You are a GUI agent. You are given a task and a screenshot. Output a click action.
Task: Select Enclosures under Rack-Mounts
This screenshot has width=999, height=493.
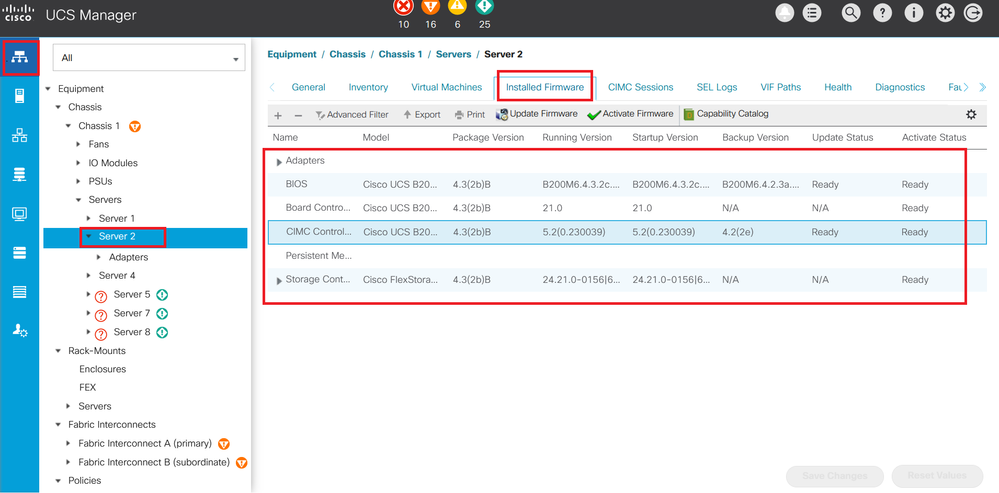[103, 369]
